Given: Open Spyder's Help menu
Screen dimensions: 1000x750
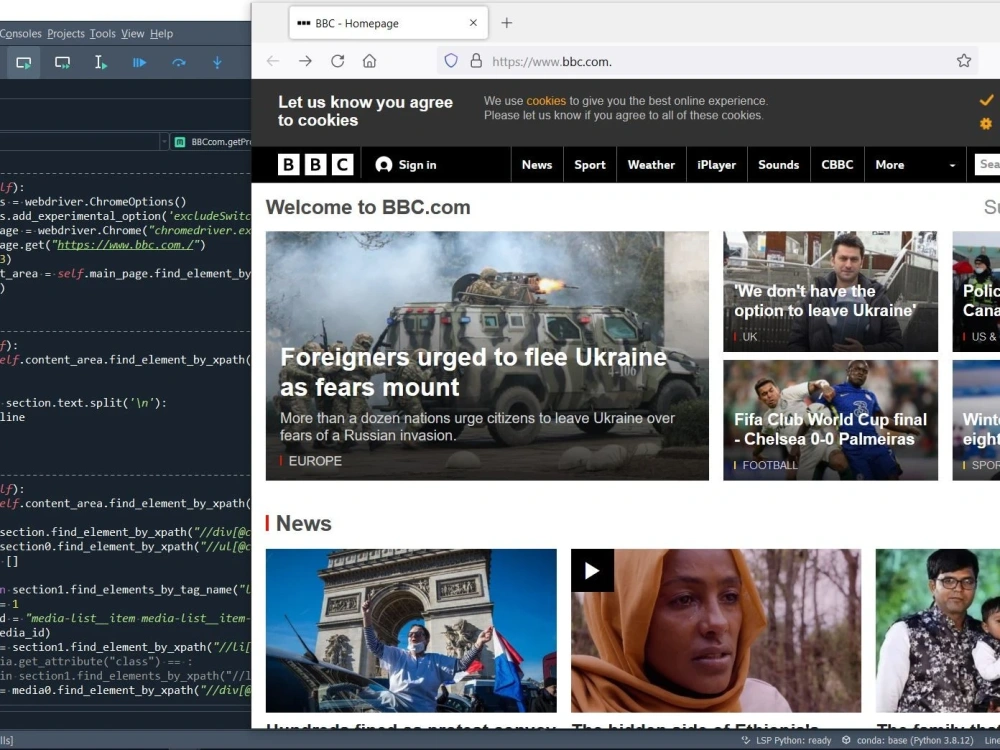Looking at the screenshot, I should 161,34.
